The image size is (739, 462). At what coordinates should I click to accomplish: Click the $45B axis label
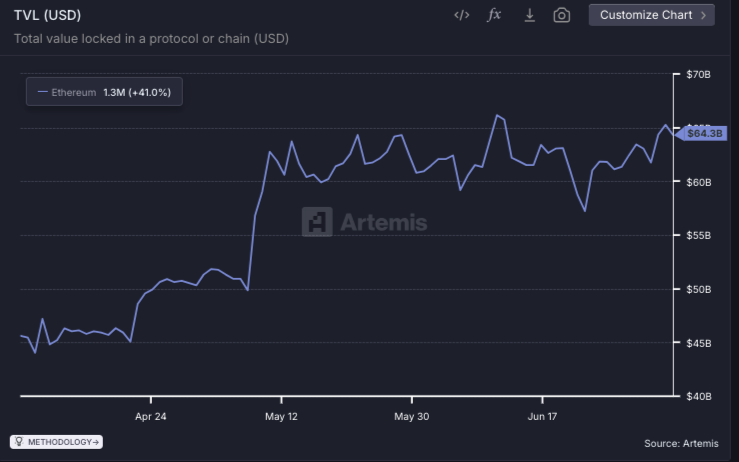(698, 343)
